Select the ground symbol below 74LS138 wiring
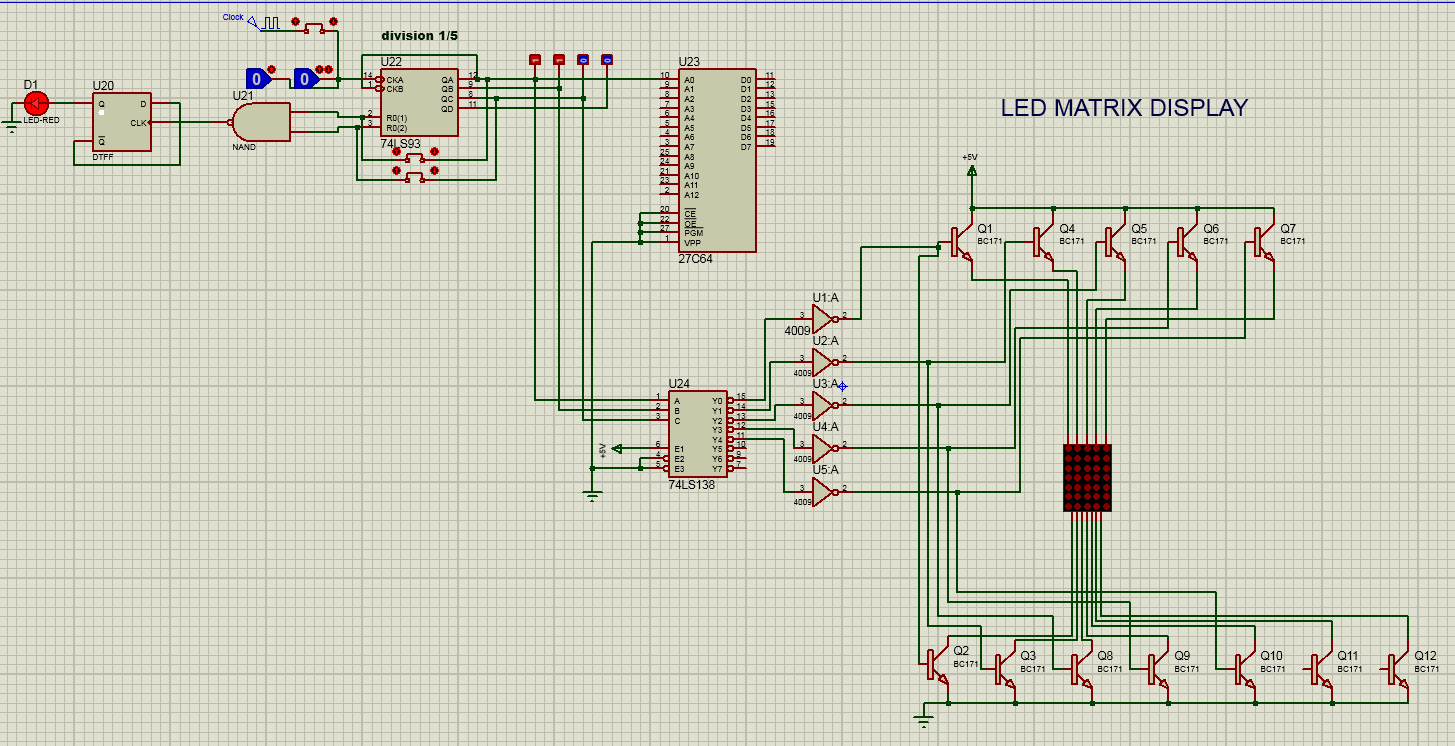Screen dimensions: 1455x746 tap(592, 494)
